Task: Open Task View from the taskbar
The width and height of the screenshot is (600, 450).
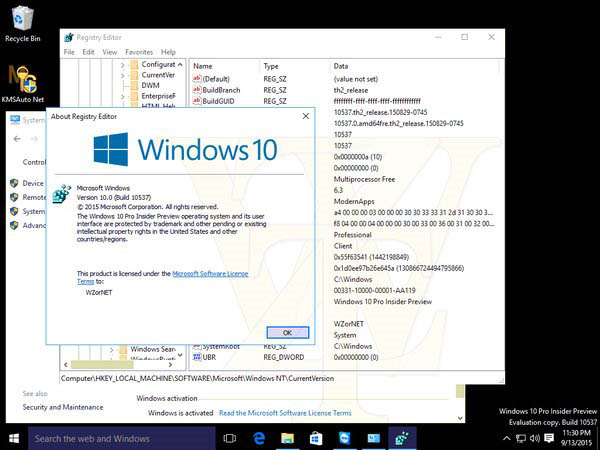Action: click(x=229, y=438)
